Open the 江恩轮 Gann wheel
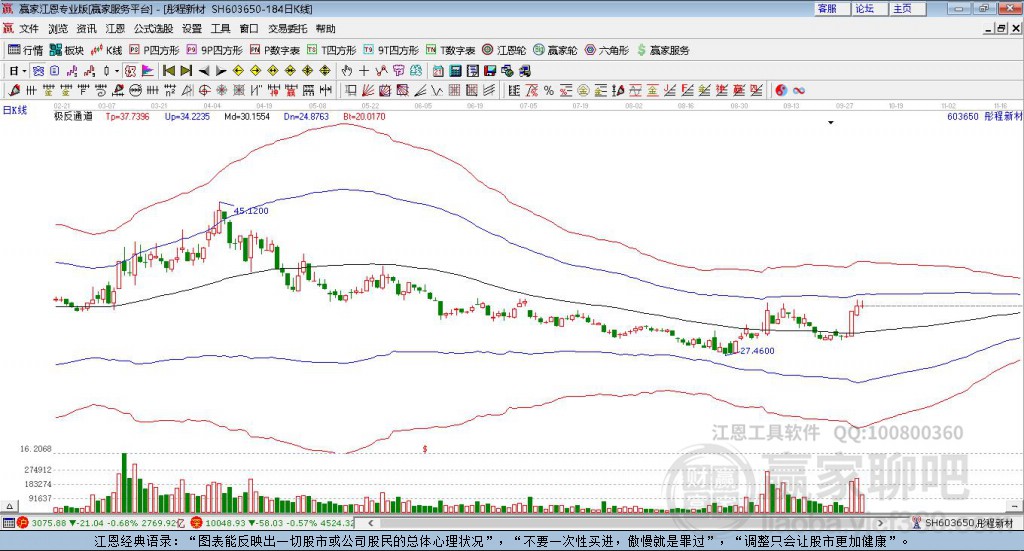This screenshot has height=551, width=1024. tap(504, 50)
